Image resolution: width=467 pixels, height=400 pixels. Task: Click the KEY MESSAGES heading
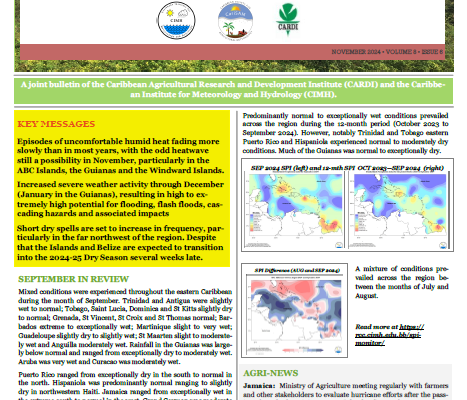pos(56,124)
